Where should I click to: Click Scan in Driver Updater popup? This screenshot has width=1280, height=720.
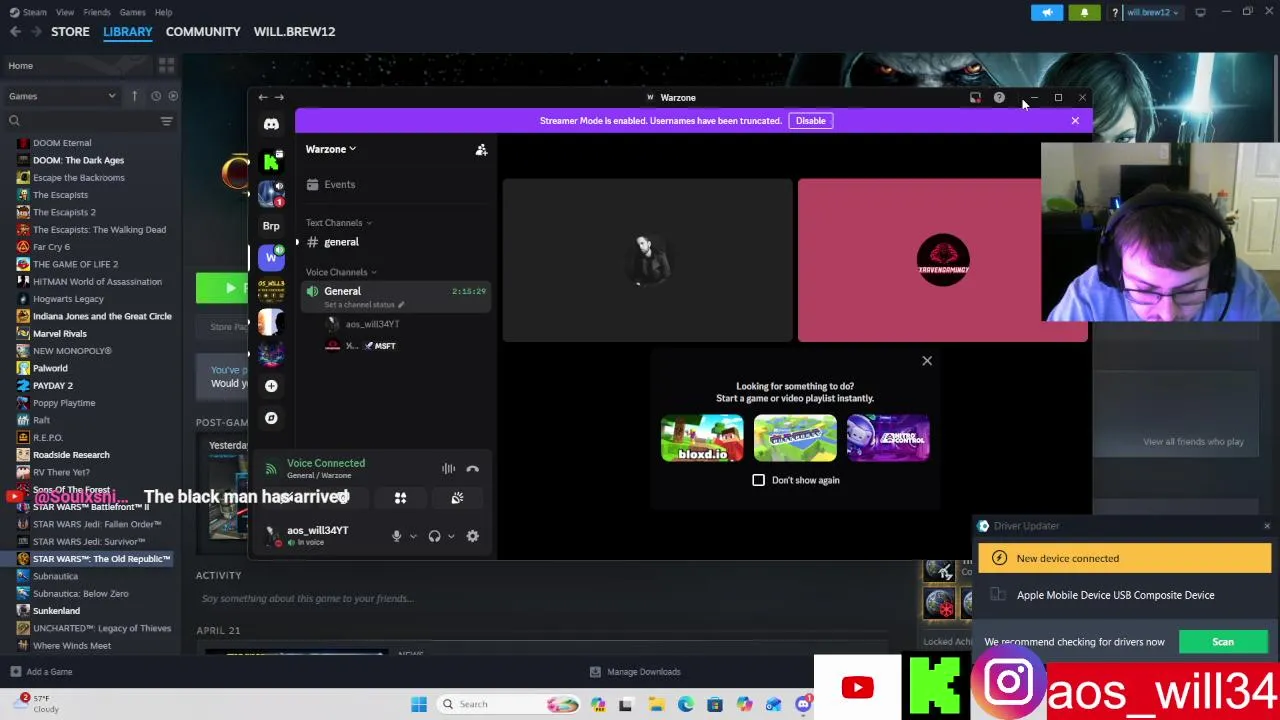coord(1223,642)
